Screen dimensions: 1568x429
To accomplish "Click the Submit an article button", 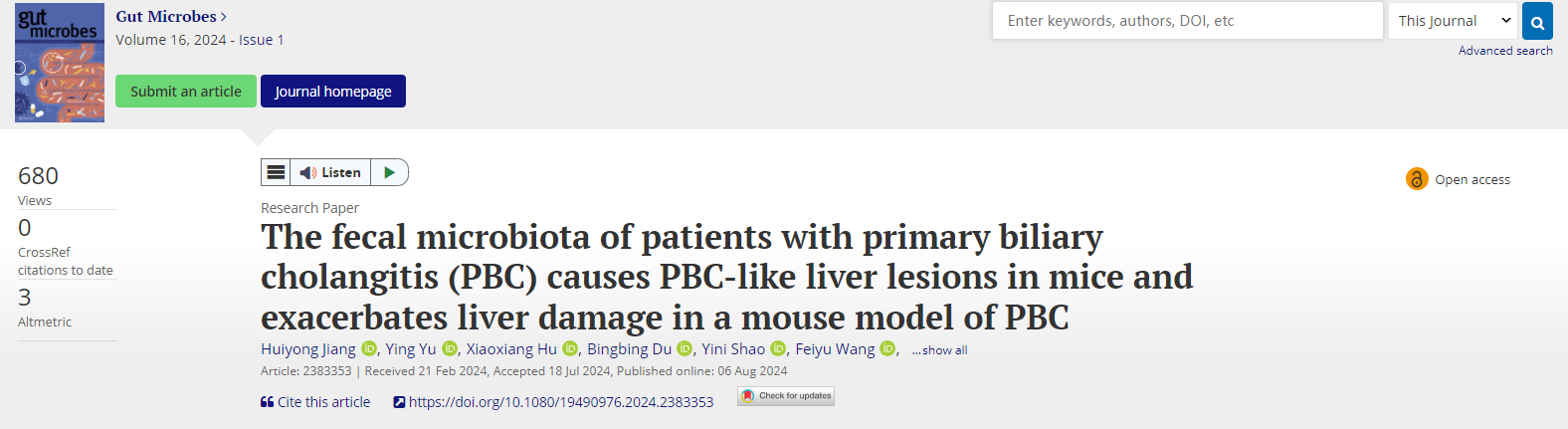I will coord(186,91).
